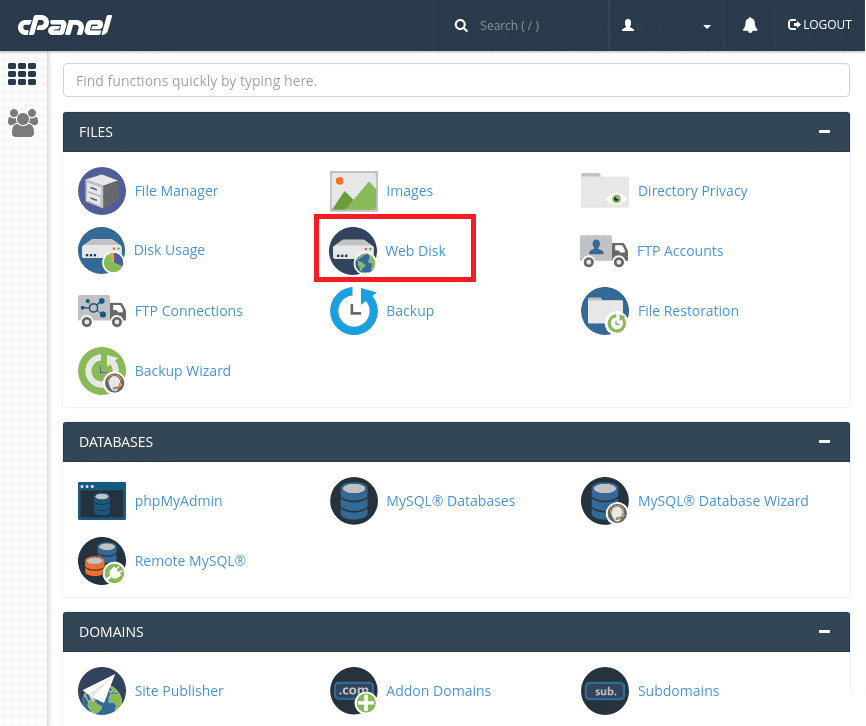Viewport: 866px width, 726px height.
Task: Open FTP Accounts
Action: tap(680, 250)
